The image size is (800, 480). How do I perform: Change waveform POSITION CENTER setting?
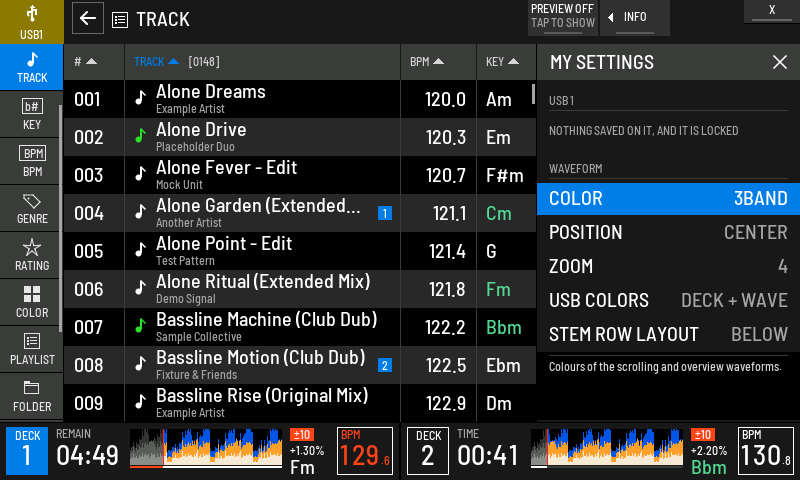point(668,233)
